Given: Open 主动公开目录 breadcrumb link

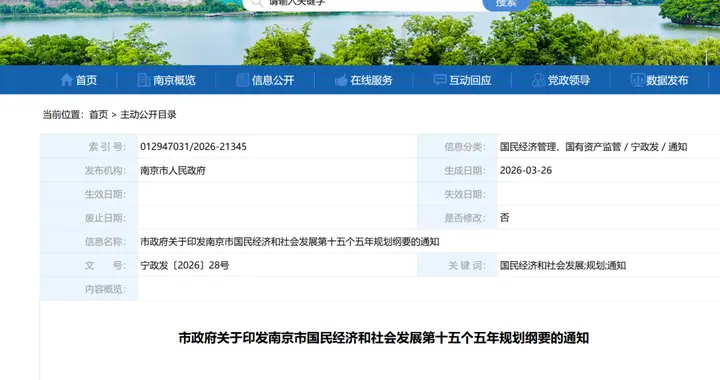Looking at the screenshot, I should coord(148,115).
